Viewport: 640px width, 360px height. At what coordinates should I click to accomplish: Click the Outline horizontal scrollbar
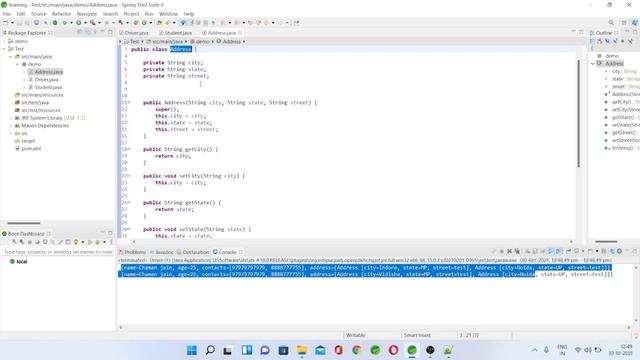pyautogui.click(x=606, y=242)
